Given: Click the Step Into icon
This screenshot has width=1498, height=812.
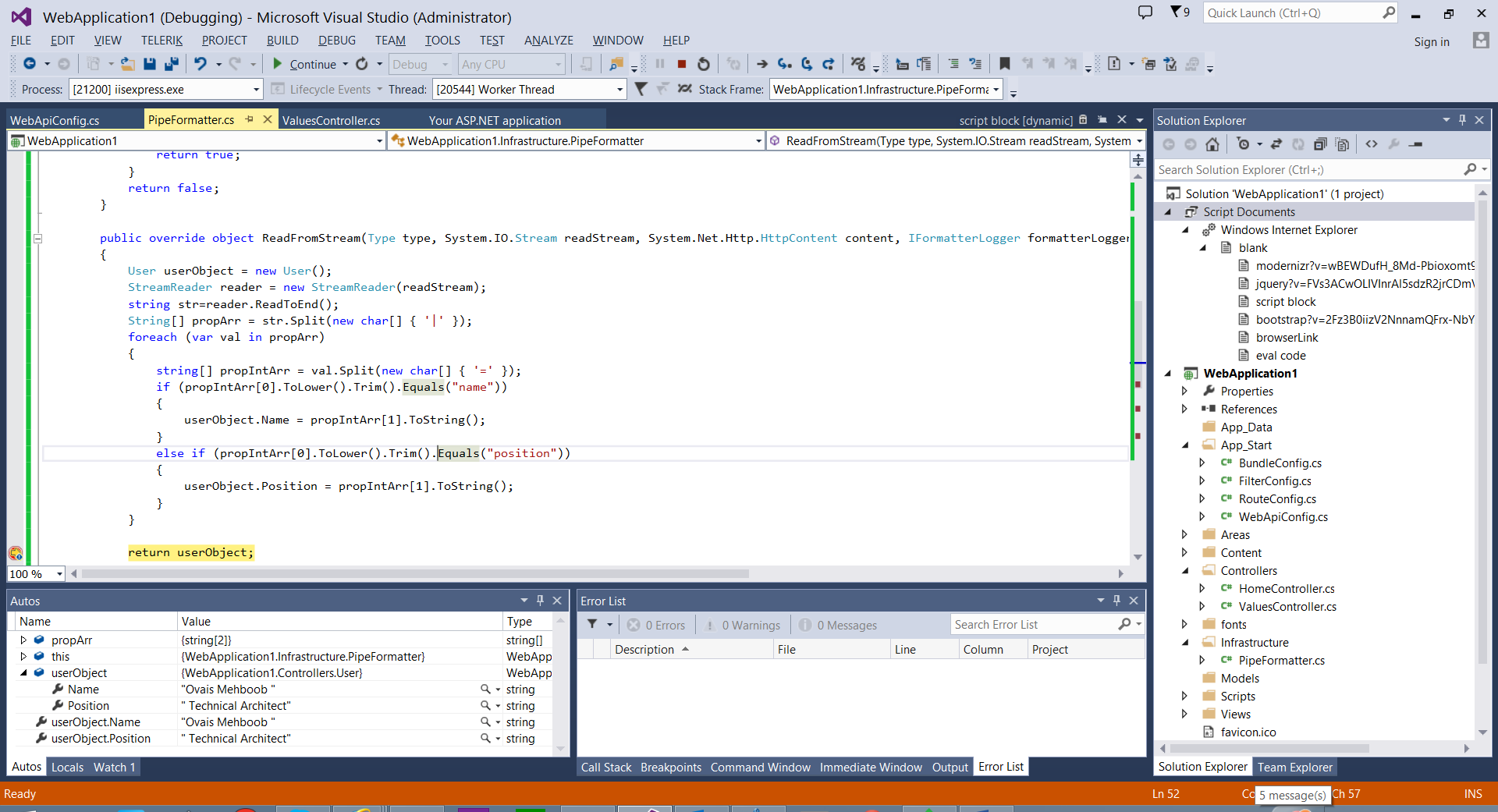Looking at the screenshot, I should click(785, 64).
